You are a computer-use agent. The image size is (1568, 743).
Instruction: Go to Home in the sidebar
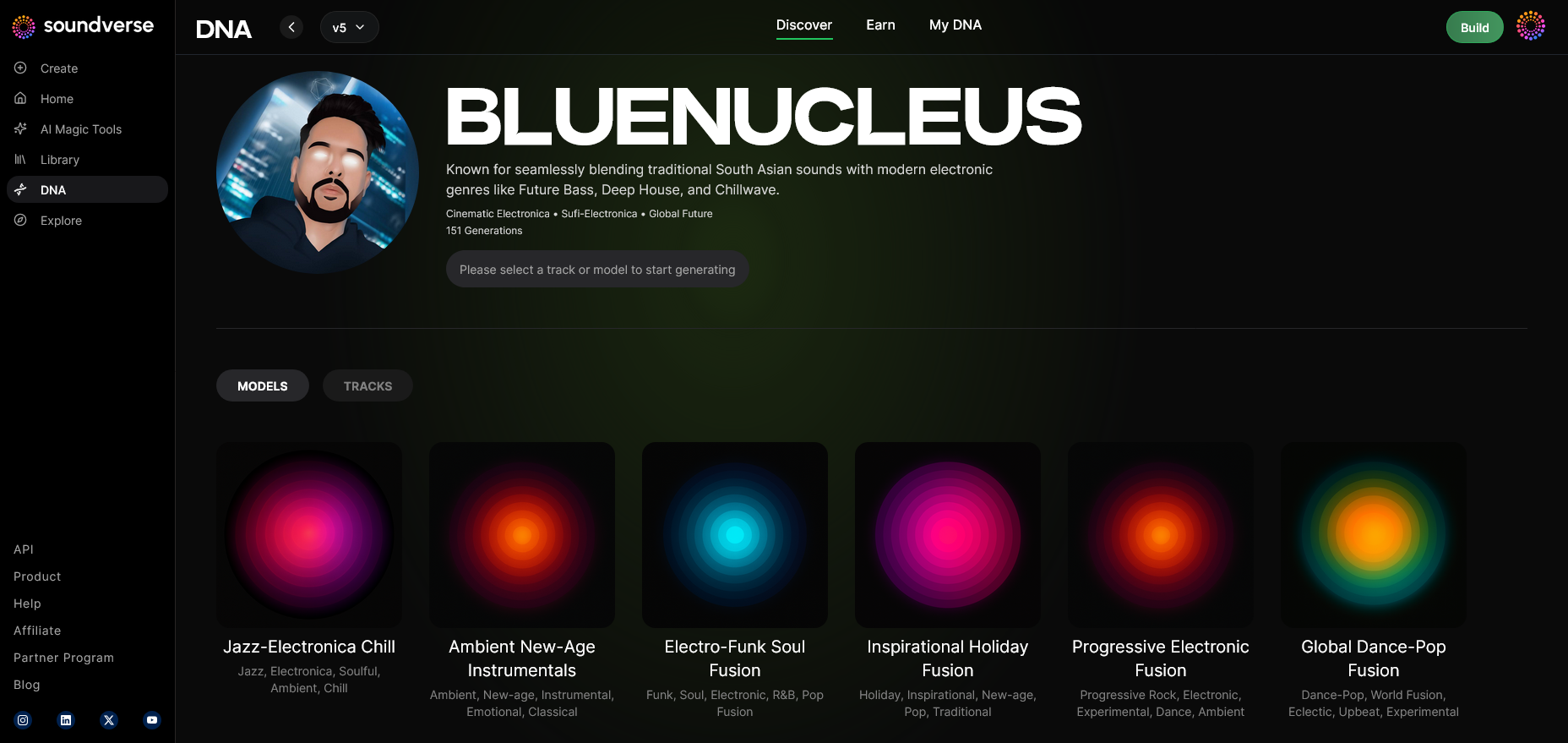pyautogui.click(x=57, y=99)
